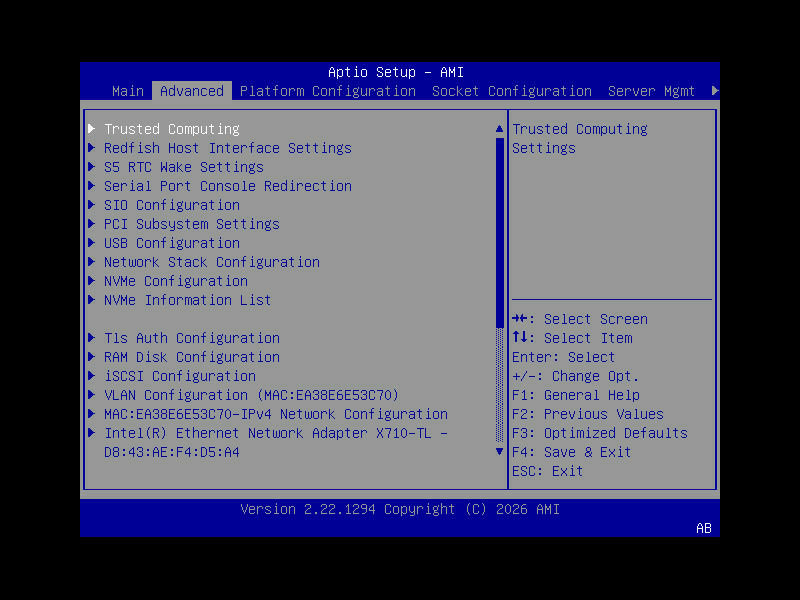The width and height of the screenshot is (800, 600).
Task: Open the NVMe Information List
Action: (188, 300)
